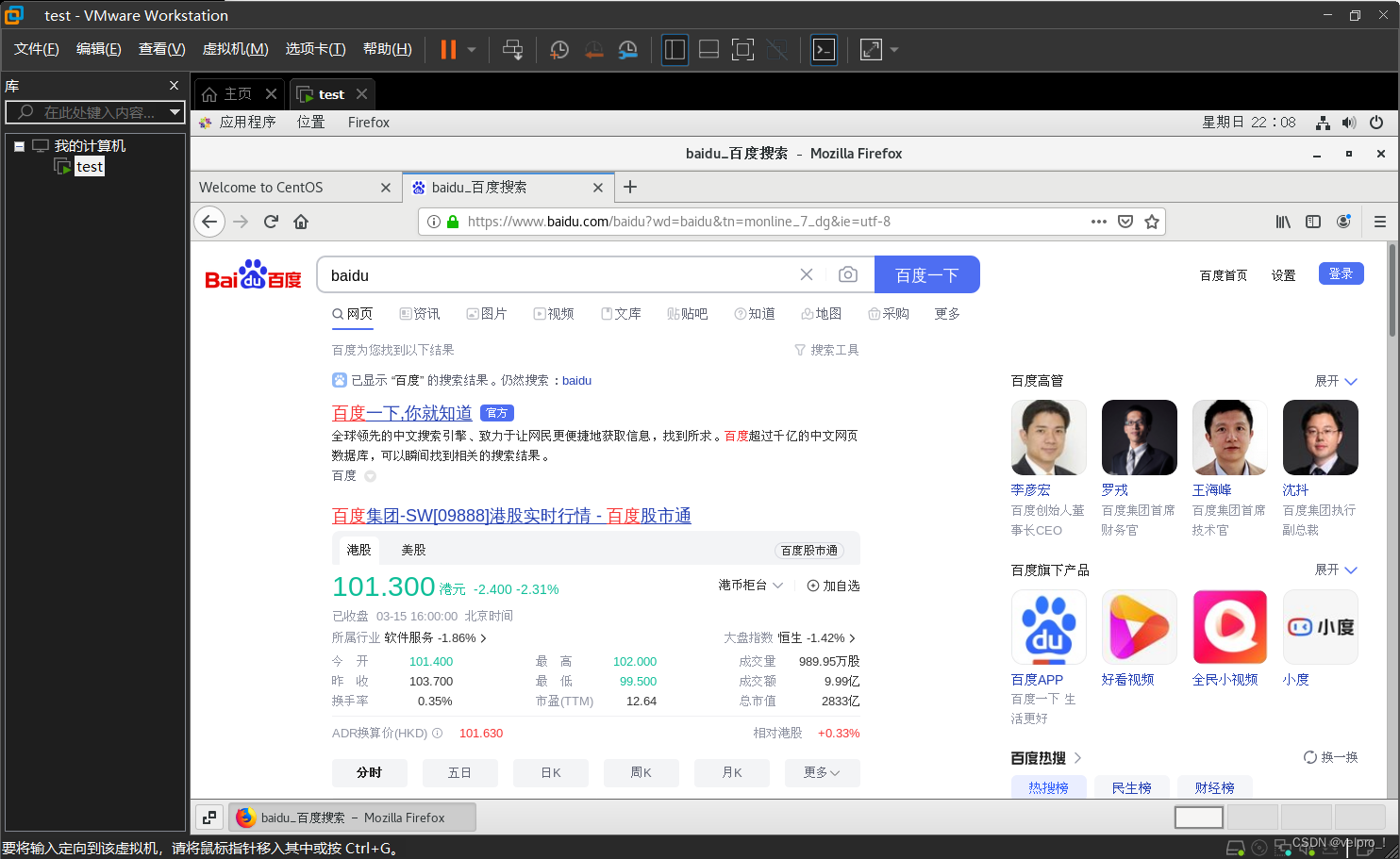The image size is (1400, 859).
Task: Take a snapshot of this virtual machine
Action: [559, 49]
